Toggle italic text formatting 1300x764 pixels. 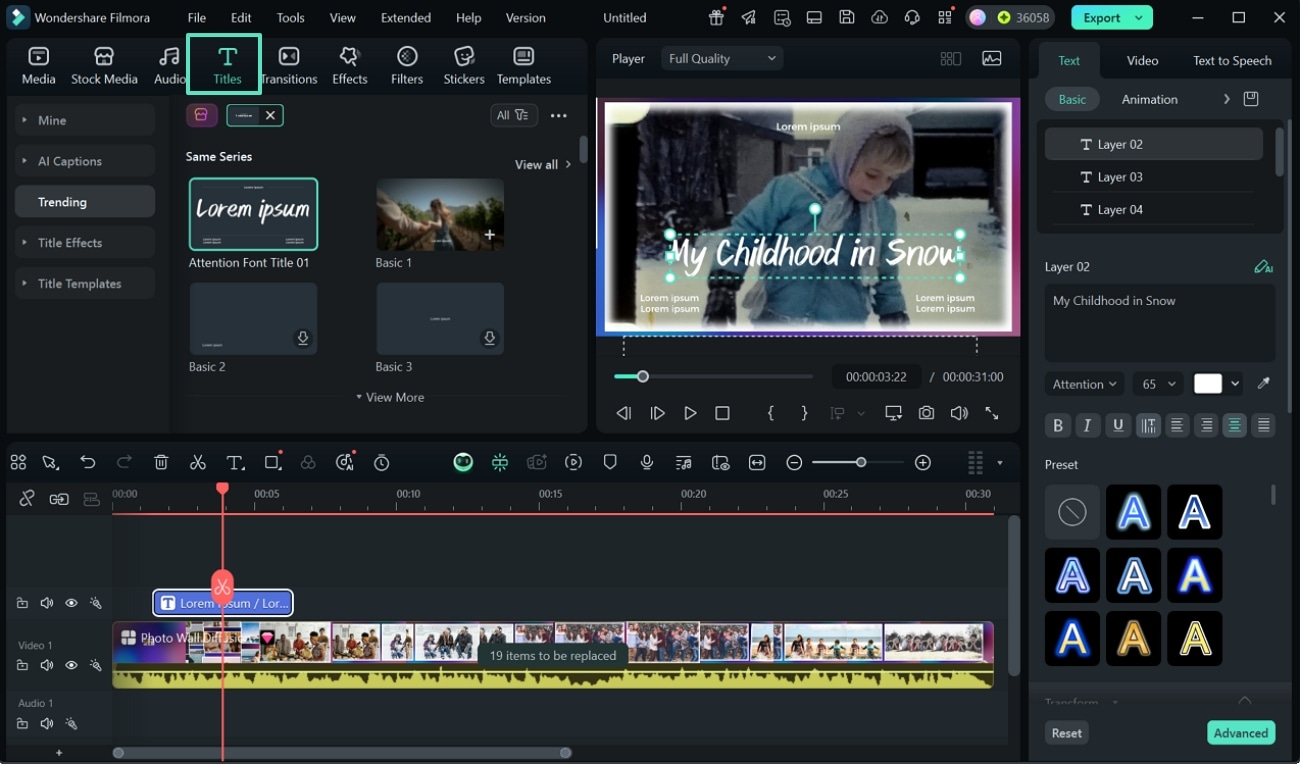(x=1088, y=425)
